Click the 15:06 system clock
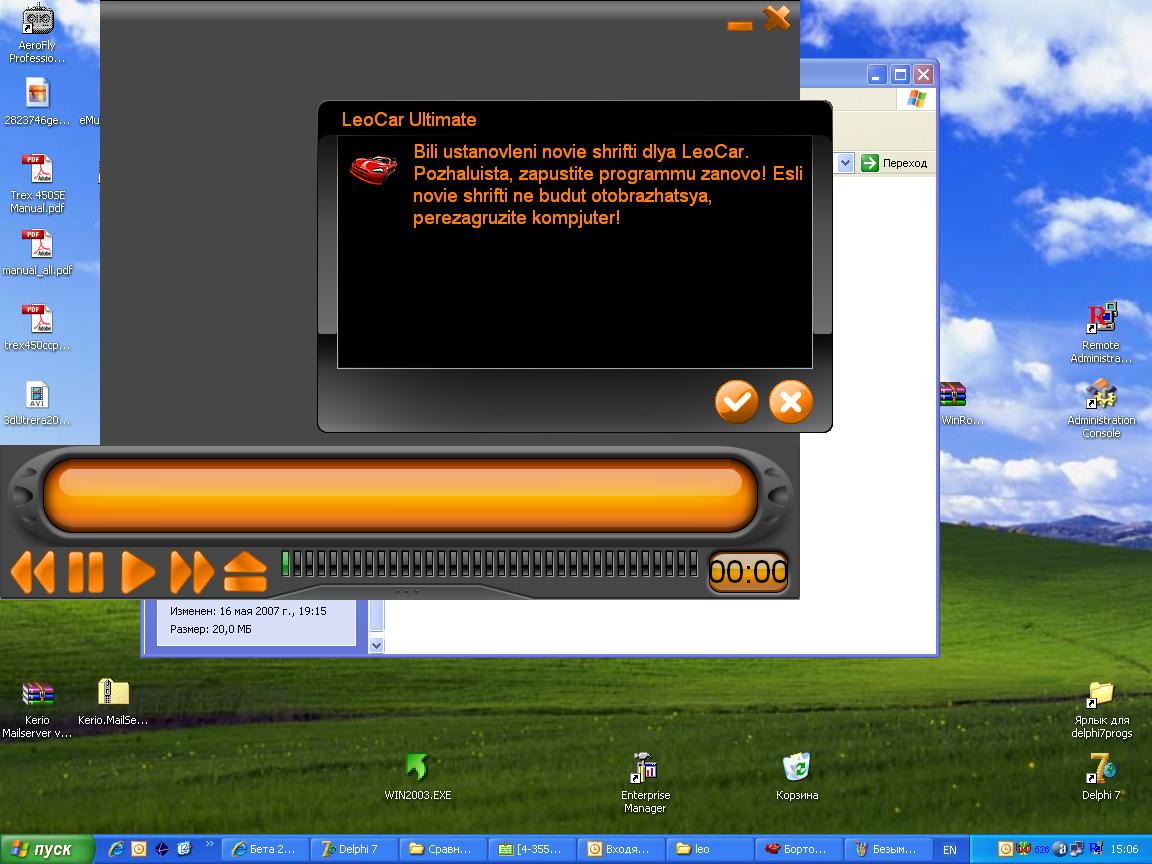The width and height of the screenshot is (1152, 864). tap(1124, 849)
